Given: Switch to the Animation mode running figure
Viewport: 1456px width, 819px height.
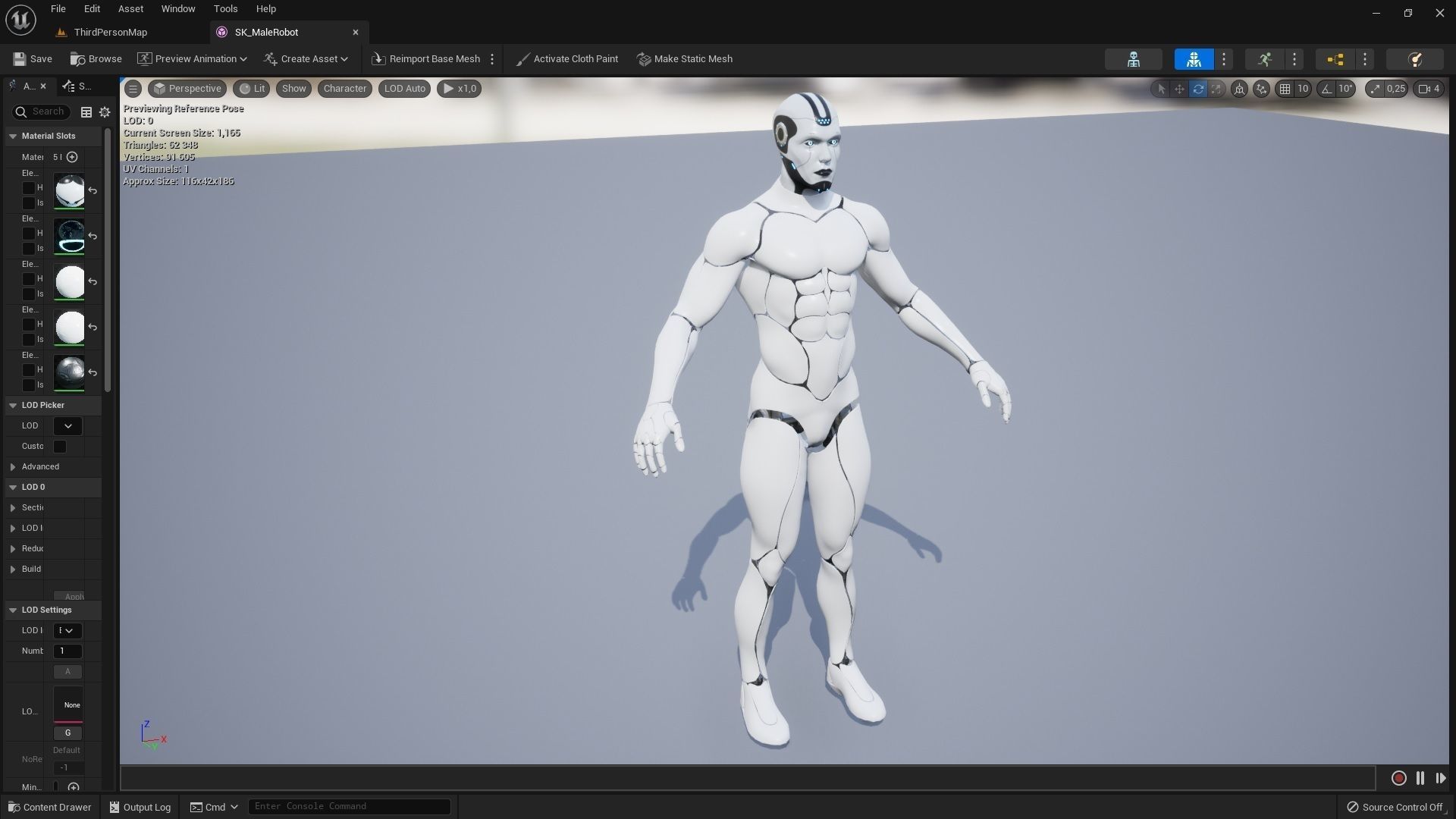Looking at the screenshot, I should (1264, 59).
